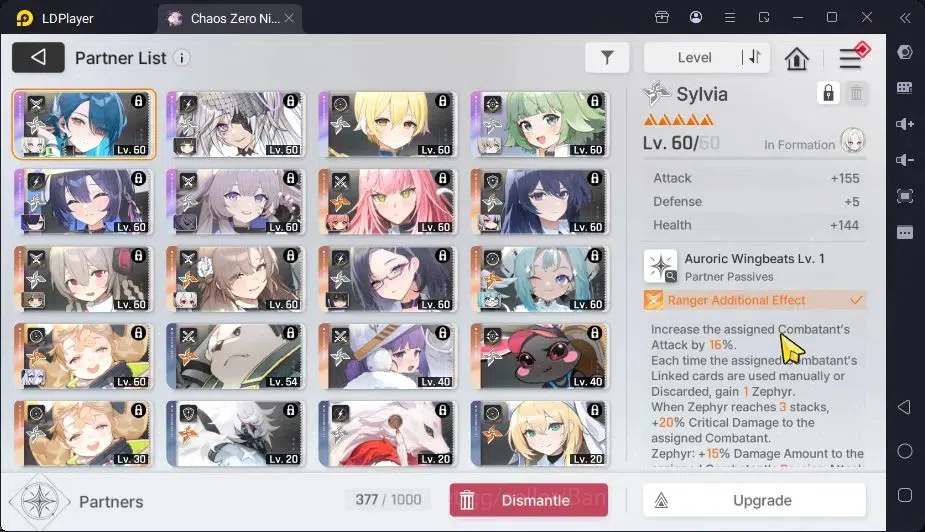Toggle lock on the black bunny card

[x=595, y=333]
